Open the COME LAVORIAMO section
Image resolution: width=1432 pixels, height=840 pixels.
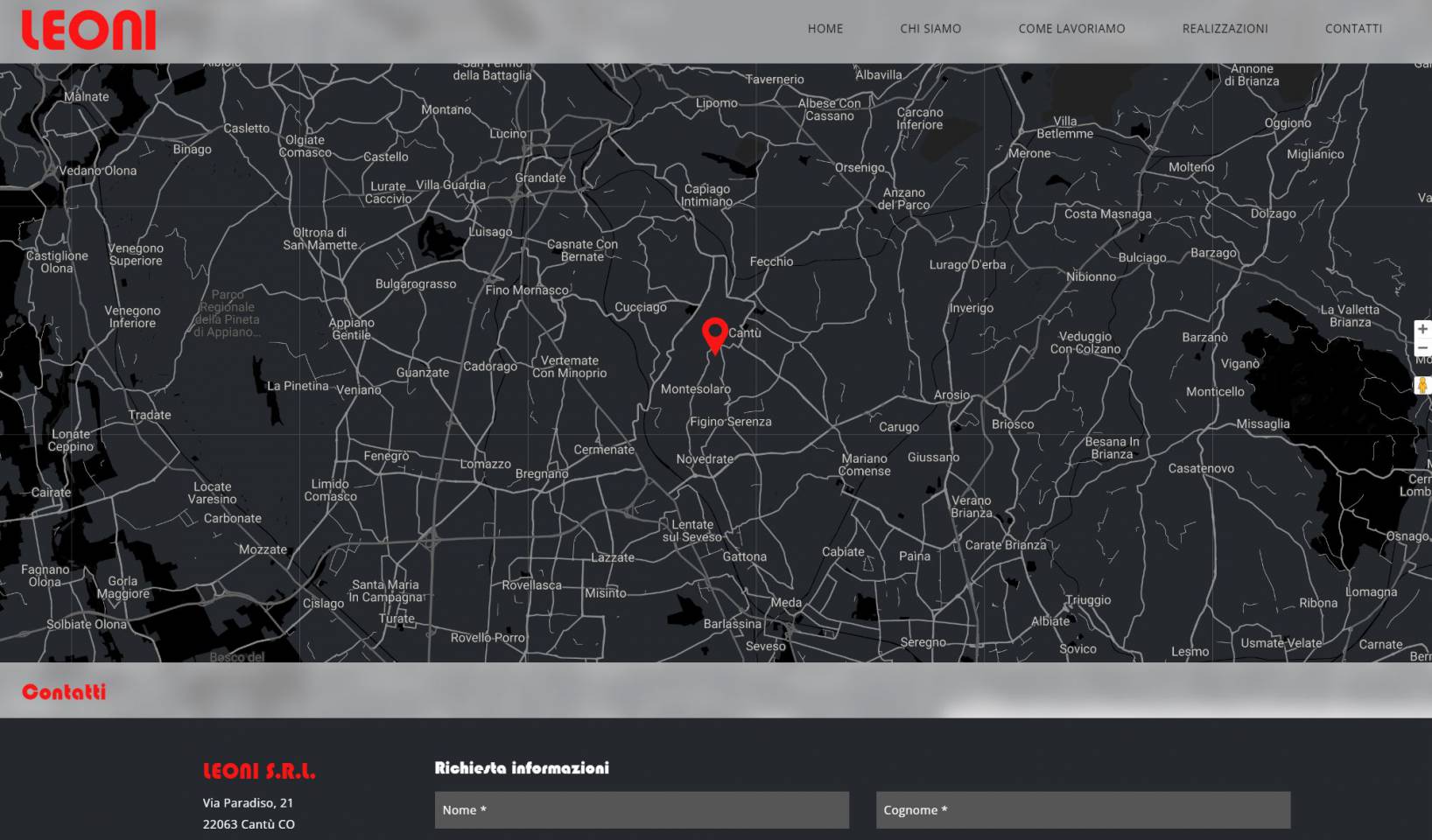pyautogui.click(x=1071, y=29)
